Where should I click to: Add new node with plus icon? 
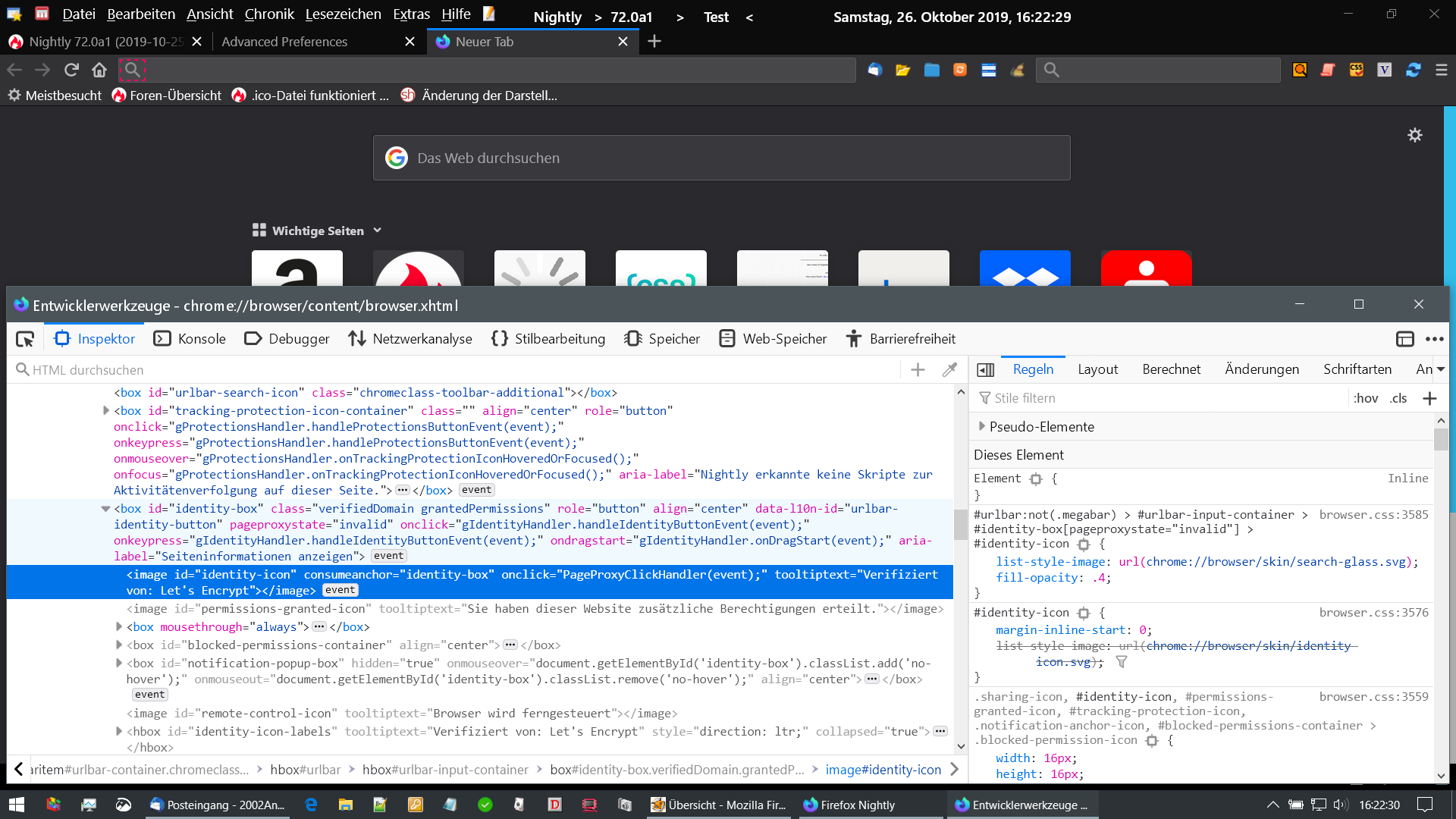(918, 370)
